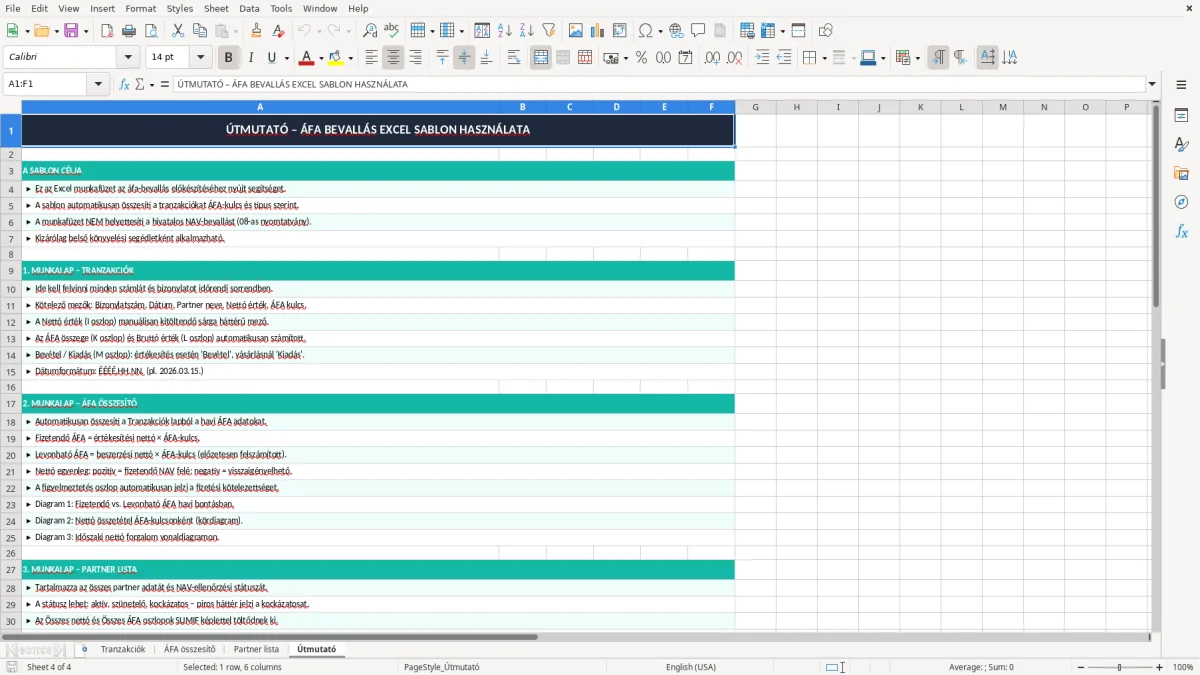Expand the Name Box dropdown
The height and width of the screenshot is (675, 1200).
[x=98, y=84]
